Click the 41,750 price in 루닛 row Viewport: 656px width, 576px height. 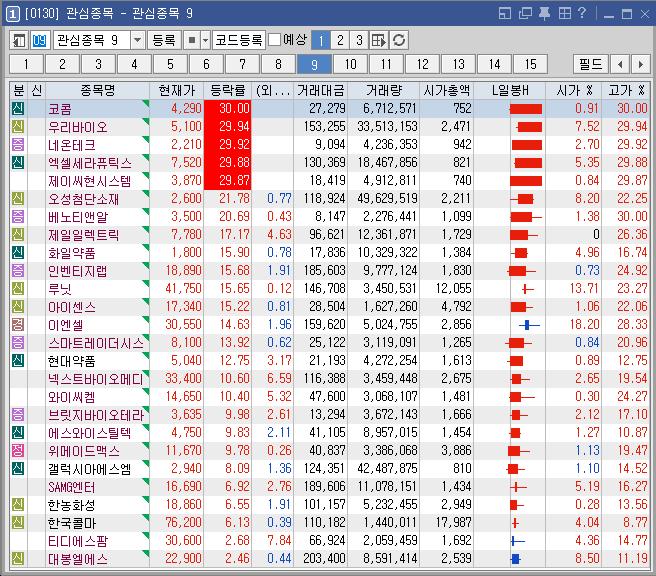click(183, 288)
